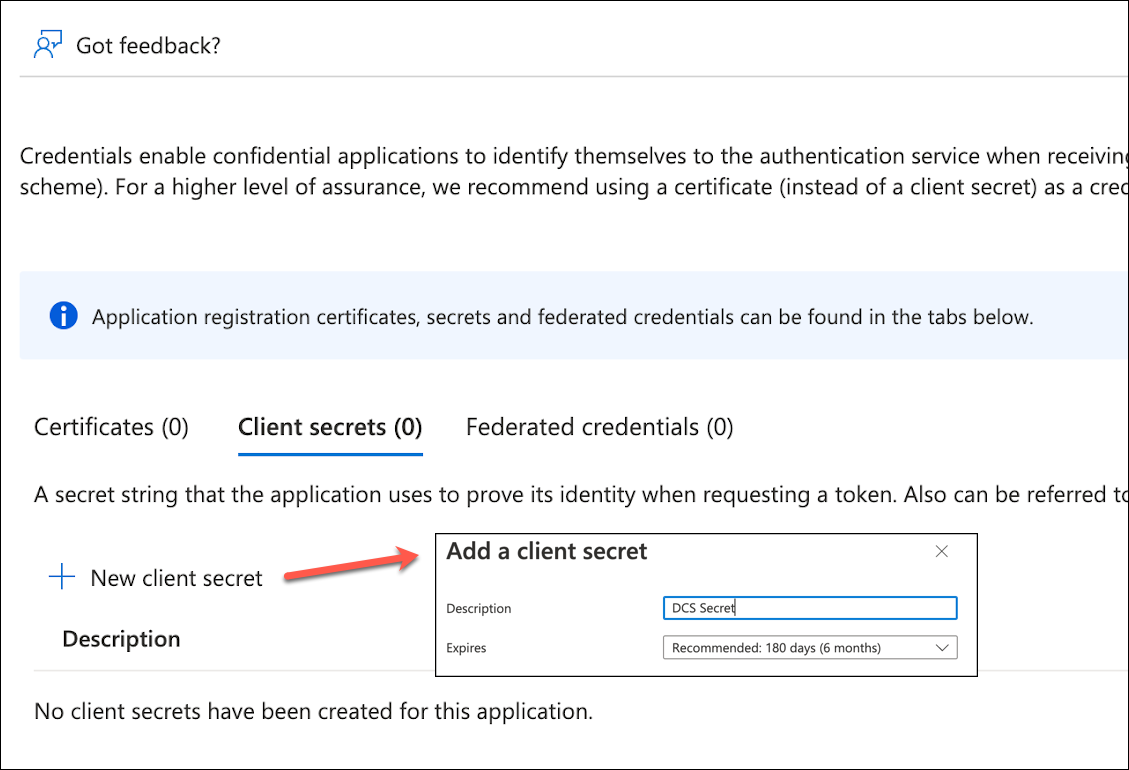Click the Expires label in dialog
The image size is (1129, 770).
[466, 648]
